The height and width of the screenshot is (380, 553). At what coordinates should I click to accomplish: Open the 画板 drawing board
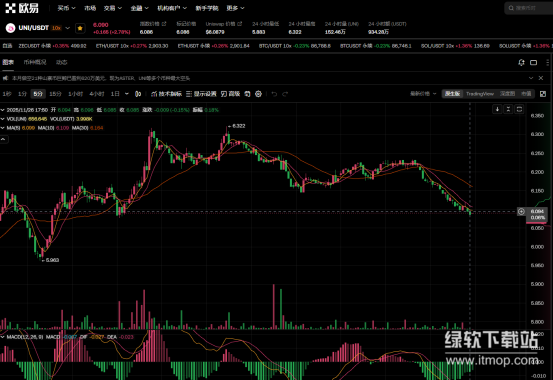[x=230, y=94]
